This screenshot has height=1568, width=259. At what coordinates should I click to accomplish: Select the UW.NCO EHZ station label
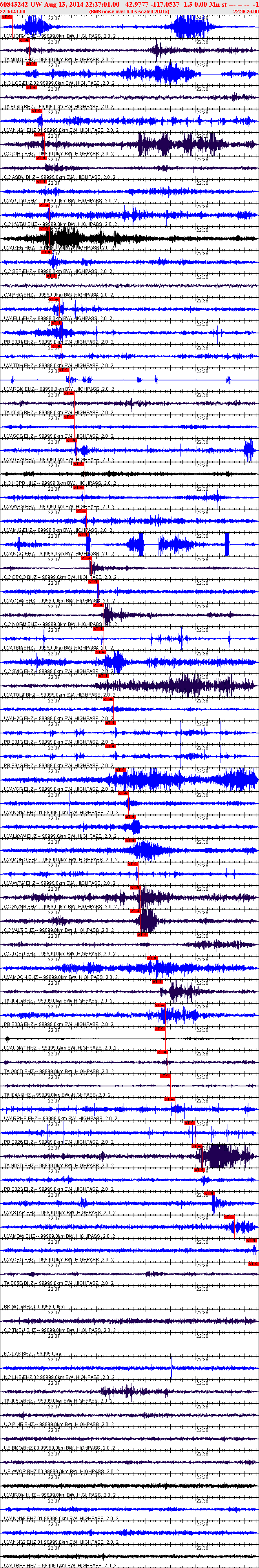click(60, 554)
